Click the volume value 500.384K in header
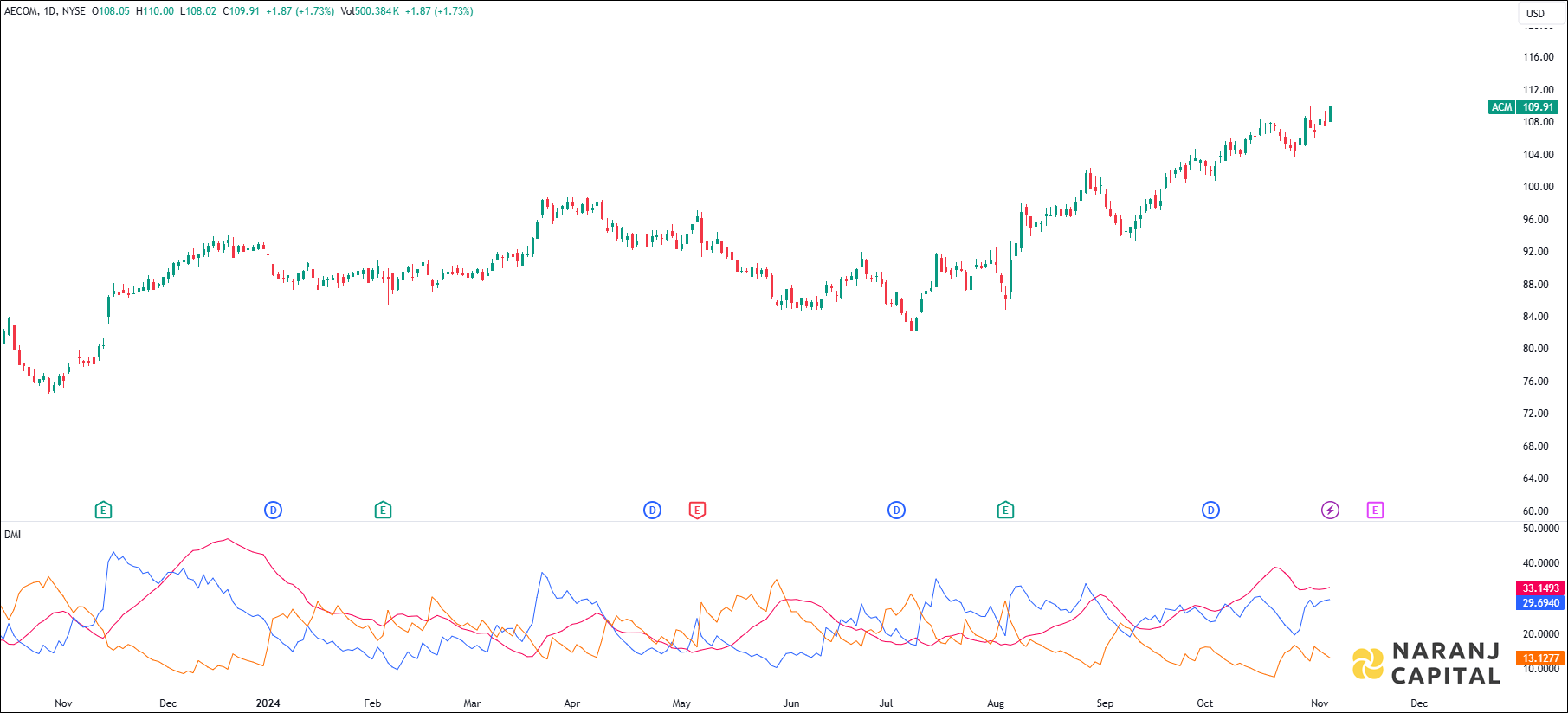 pos(377,11)
